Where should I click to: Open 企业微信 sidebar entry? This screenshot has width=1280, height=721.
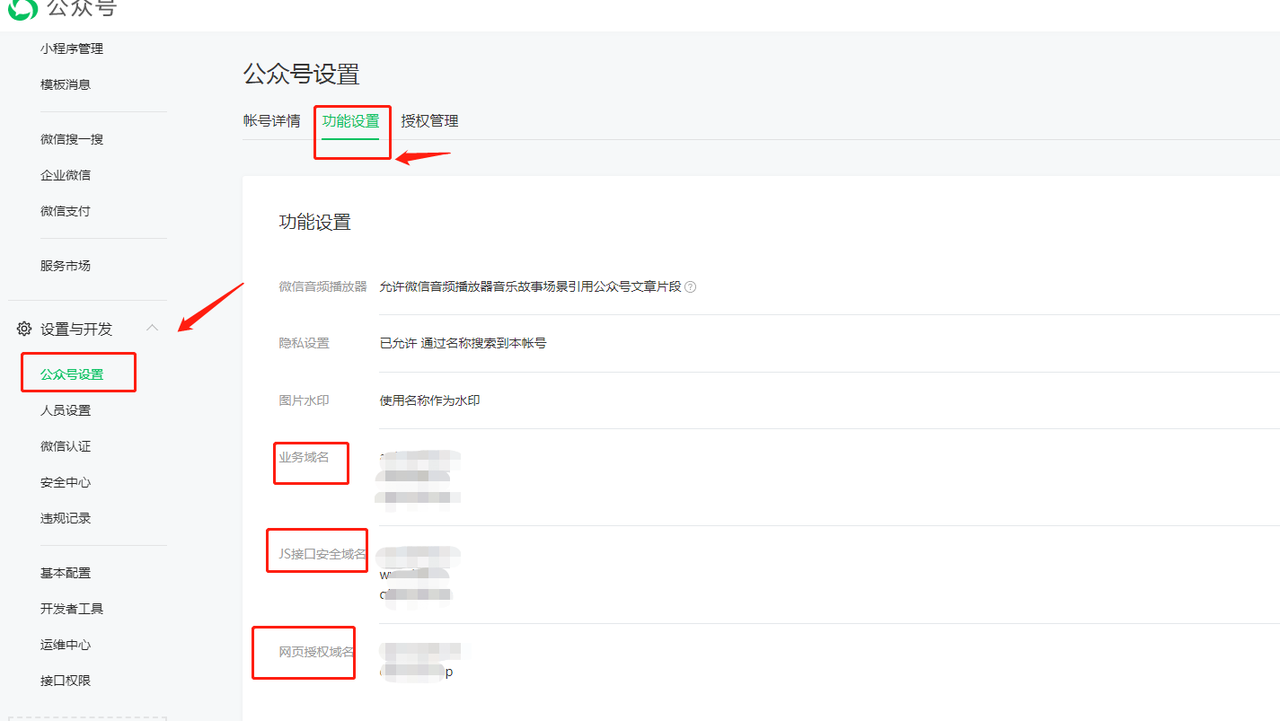66,176
